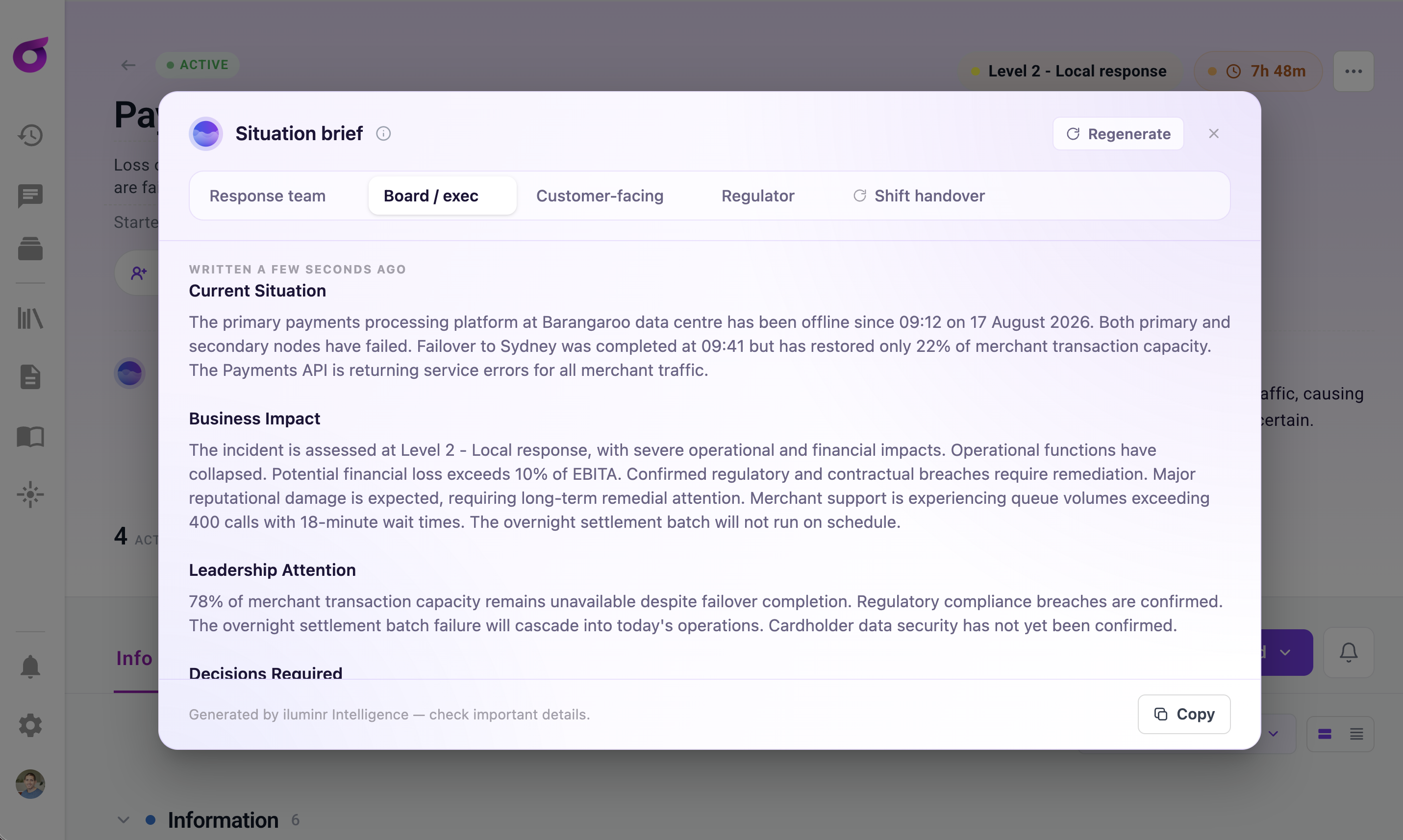Go back using the left arrow

(x=128, y=65)
